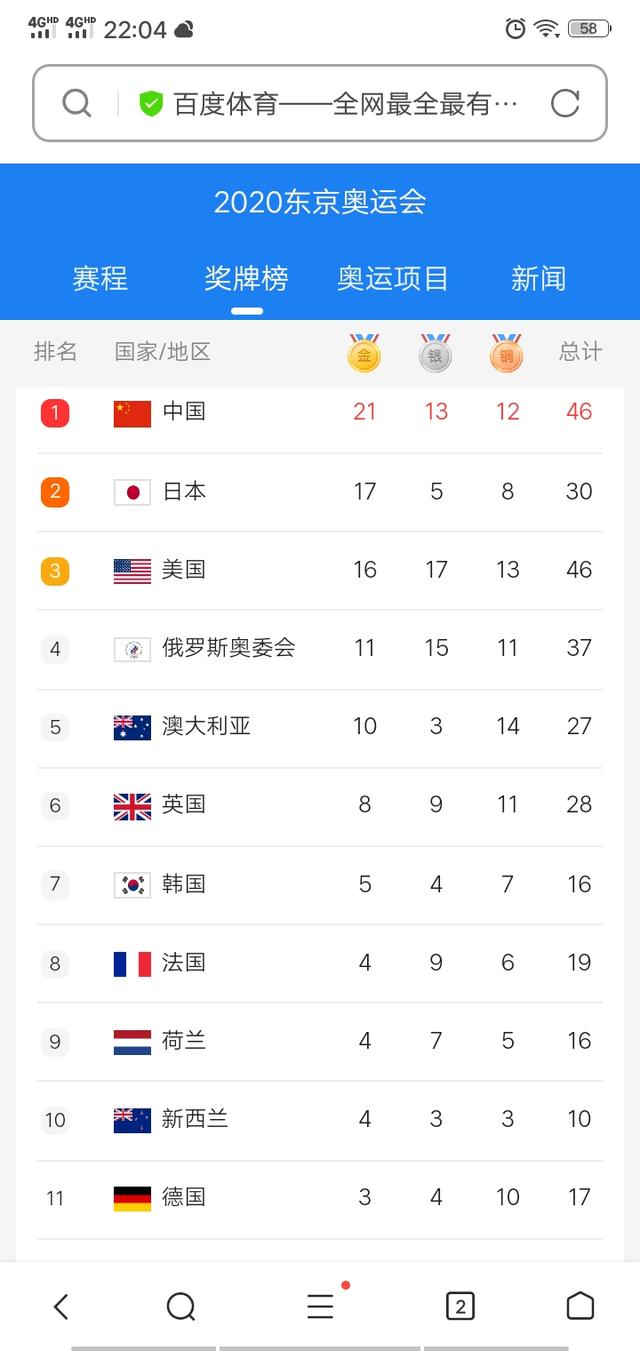Open 中国 medal details row

click(x=320, y=412)
